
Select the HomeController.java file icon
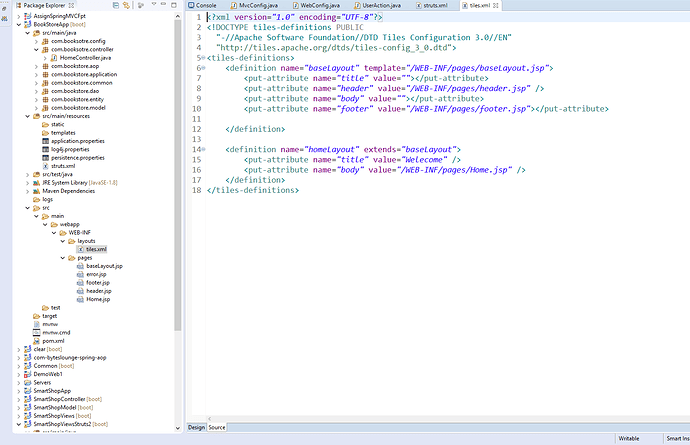[x=56, y=58]
